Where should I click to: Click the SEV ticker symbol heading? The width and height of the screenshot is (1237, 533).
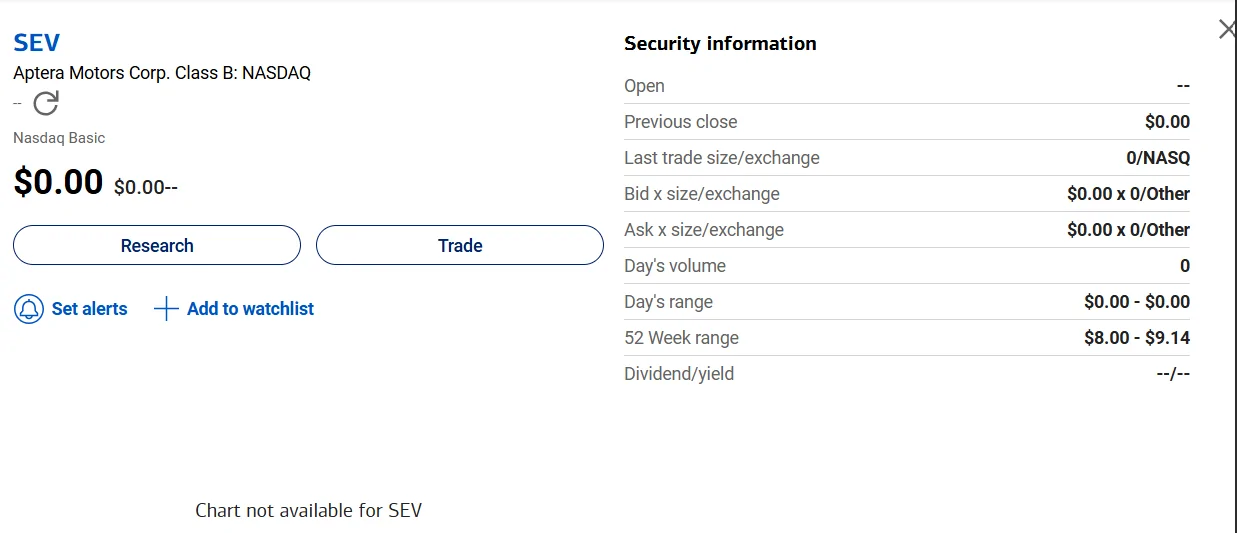pos(37,43)
